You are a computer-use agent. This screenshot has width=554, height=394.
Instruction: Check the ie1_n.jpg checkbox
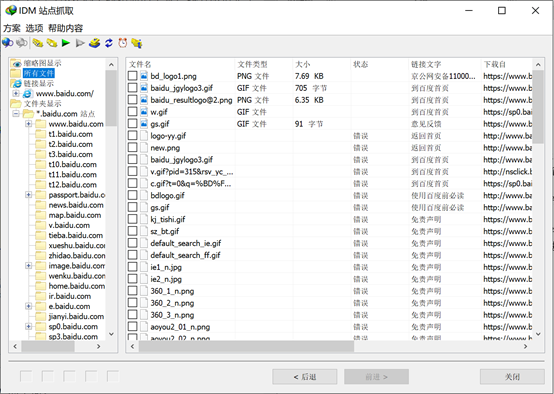132,267
